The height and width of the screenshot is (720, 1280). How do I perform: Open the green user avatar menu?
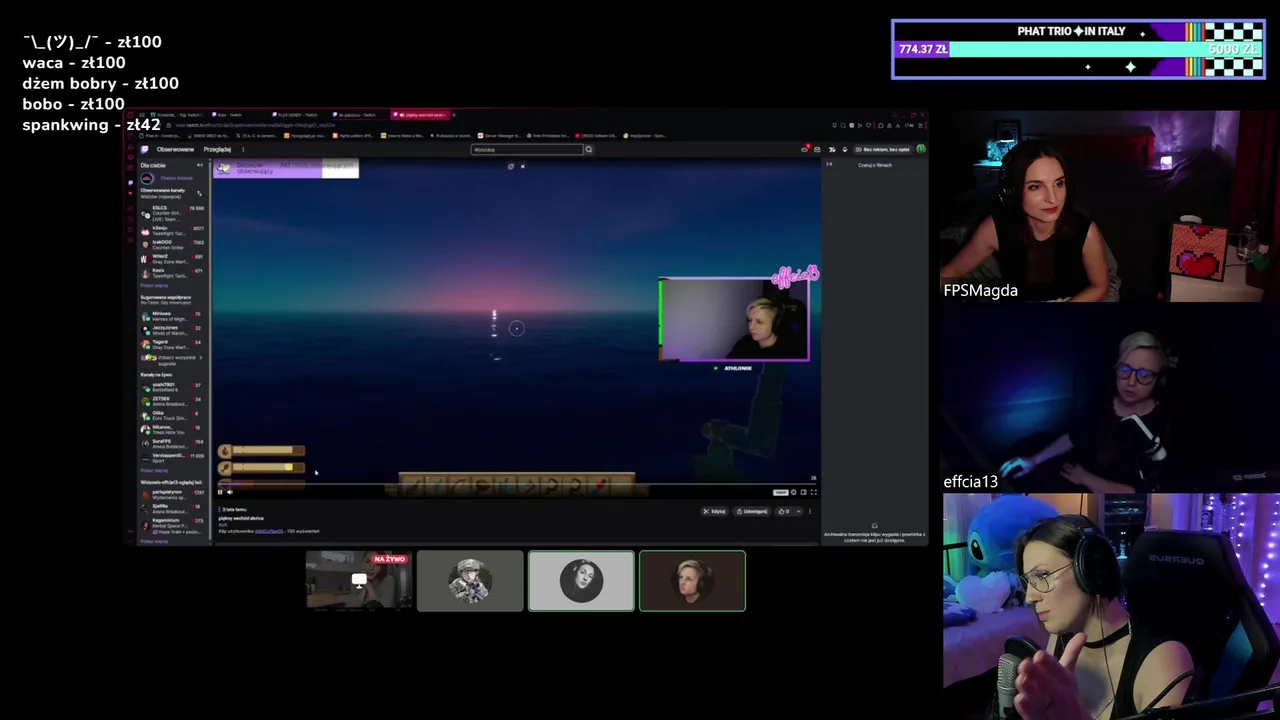[921, 149]
